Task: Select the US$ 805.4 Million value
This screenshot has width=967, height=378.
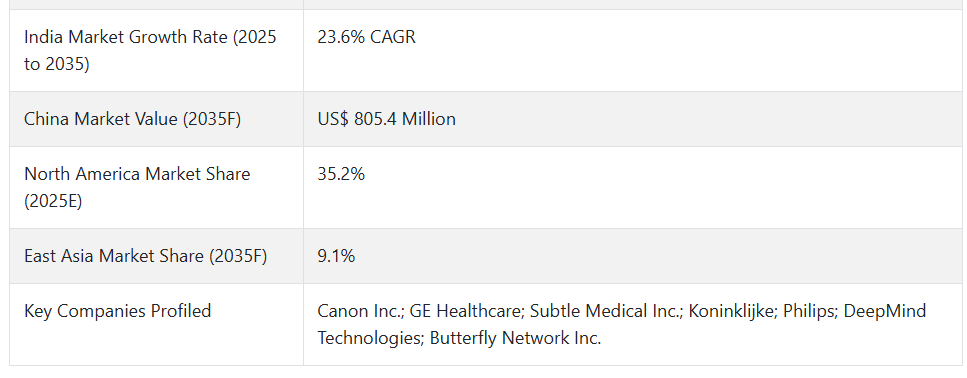Action: tap(387, 119)
